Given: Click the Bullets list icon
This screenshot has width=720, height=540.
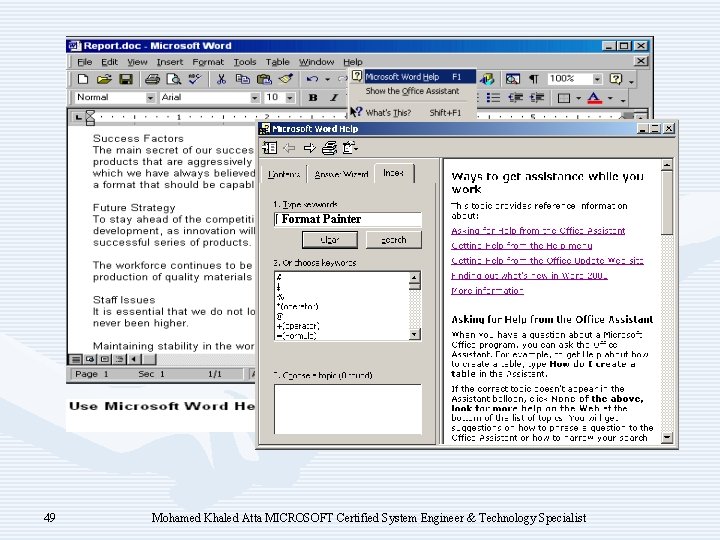Looking at the screenshot, I should [x=493, y=98].
